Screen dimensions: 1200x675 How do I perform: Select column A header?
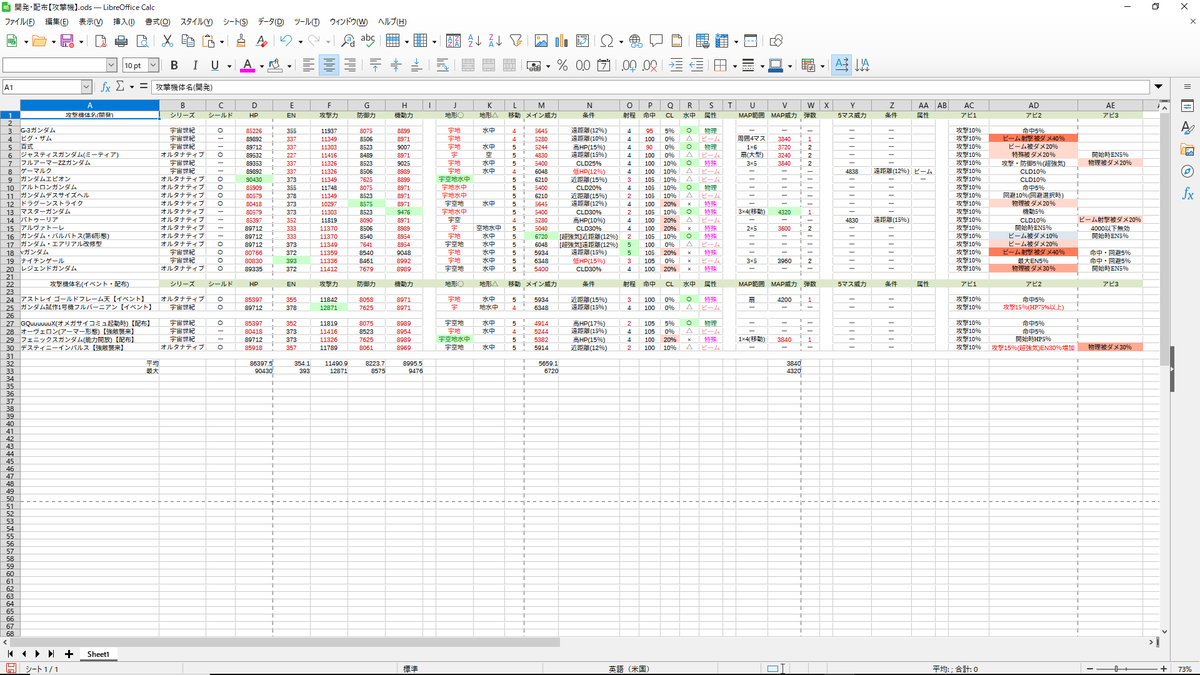(89, 105)
